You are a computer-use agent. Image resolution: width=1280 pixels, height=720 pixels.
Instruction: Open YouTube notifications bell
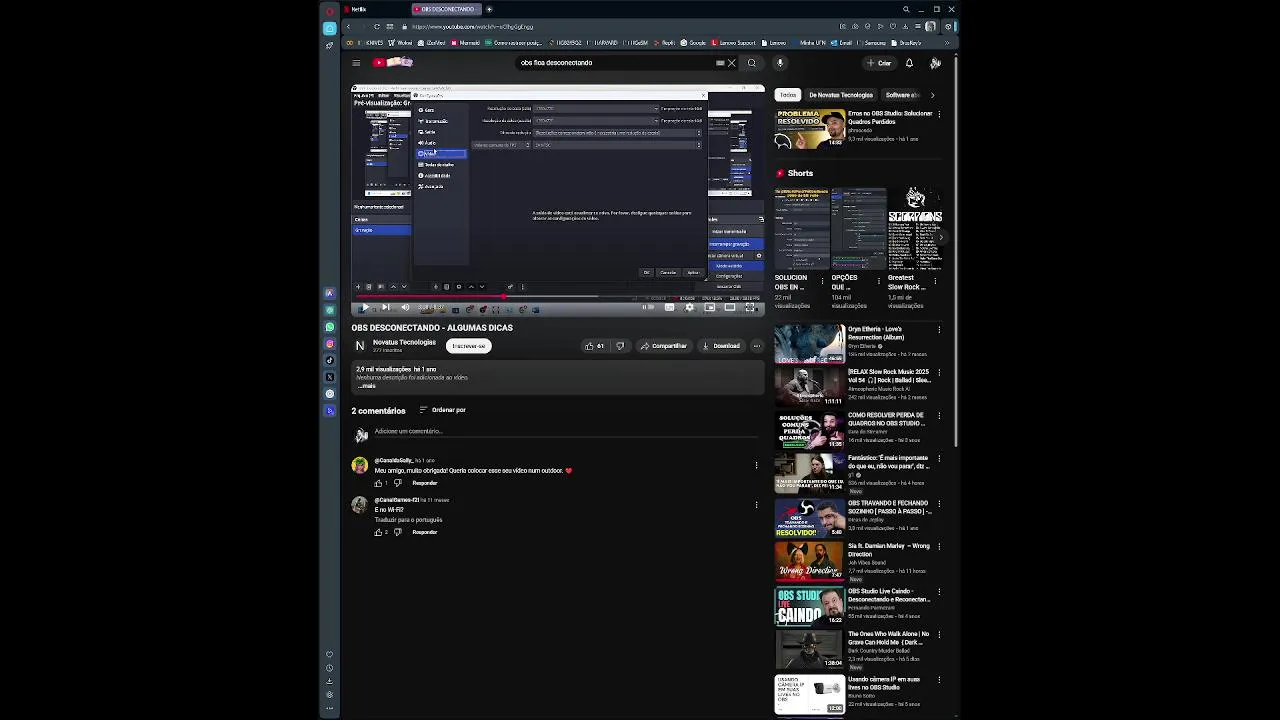point(909,63)
